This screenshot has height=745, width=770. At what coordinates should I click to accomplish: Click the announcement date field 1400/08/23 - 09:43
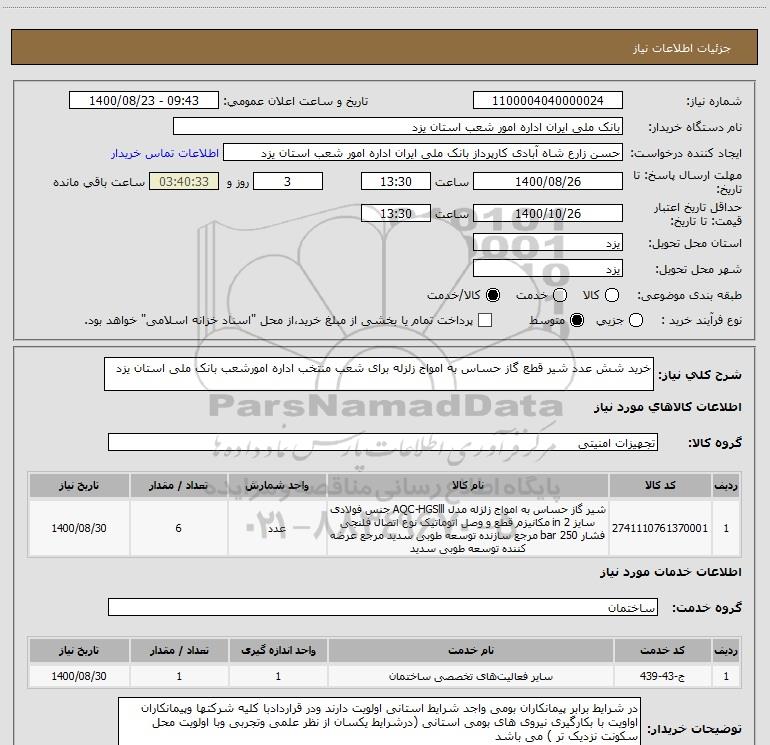[144, 101]
